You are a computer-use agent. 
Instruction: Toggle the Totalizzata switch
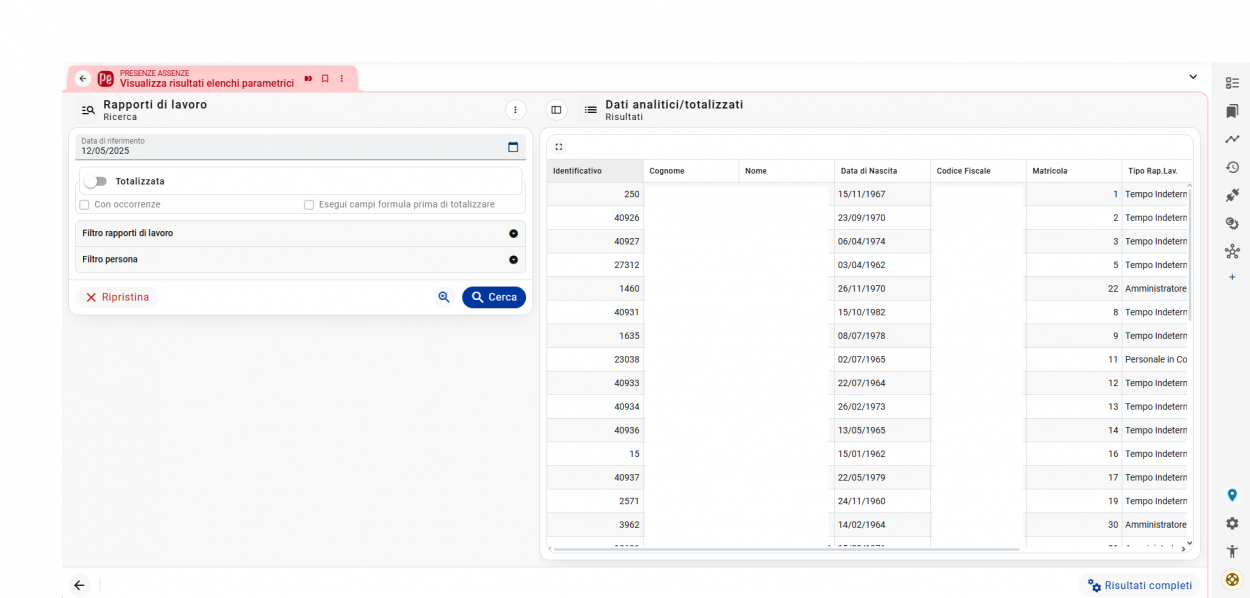click(x=96, y=181)
